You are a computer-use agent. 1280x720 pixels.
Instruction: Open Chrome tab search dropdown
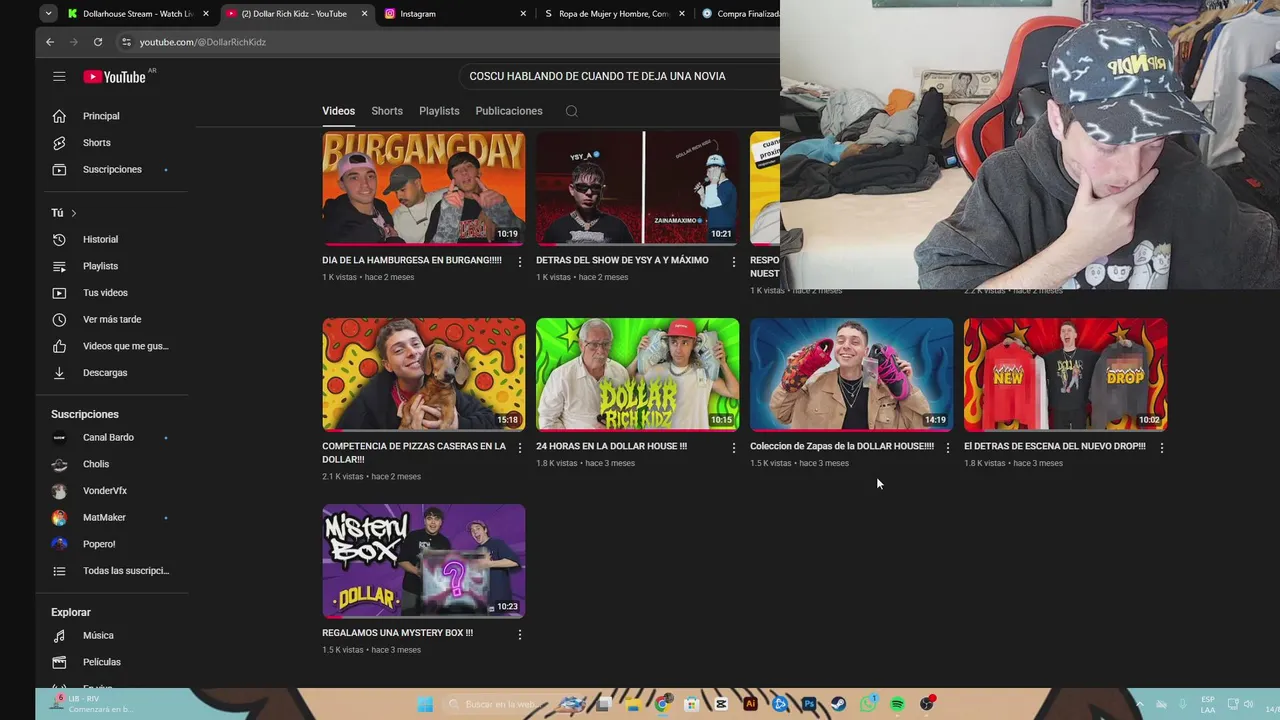[48, 13]
